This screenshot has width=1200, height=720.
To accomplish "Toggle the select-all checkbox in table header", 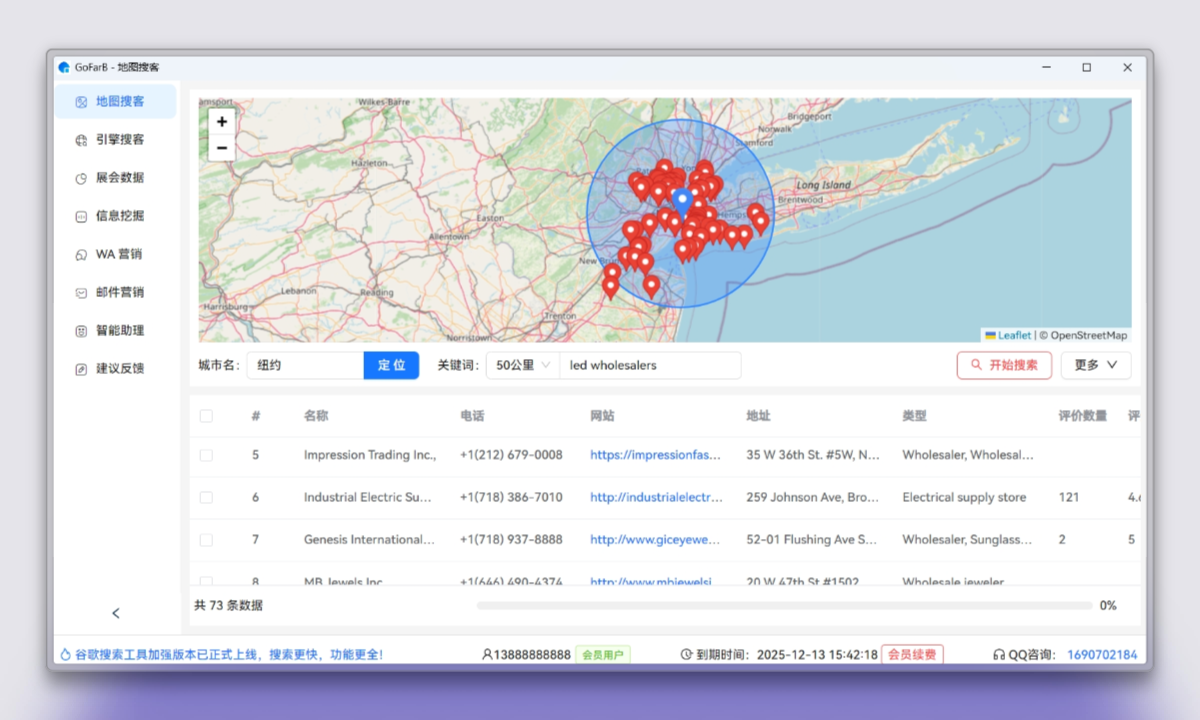I will [206, 416].
